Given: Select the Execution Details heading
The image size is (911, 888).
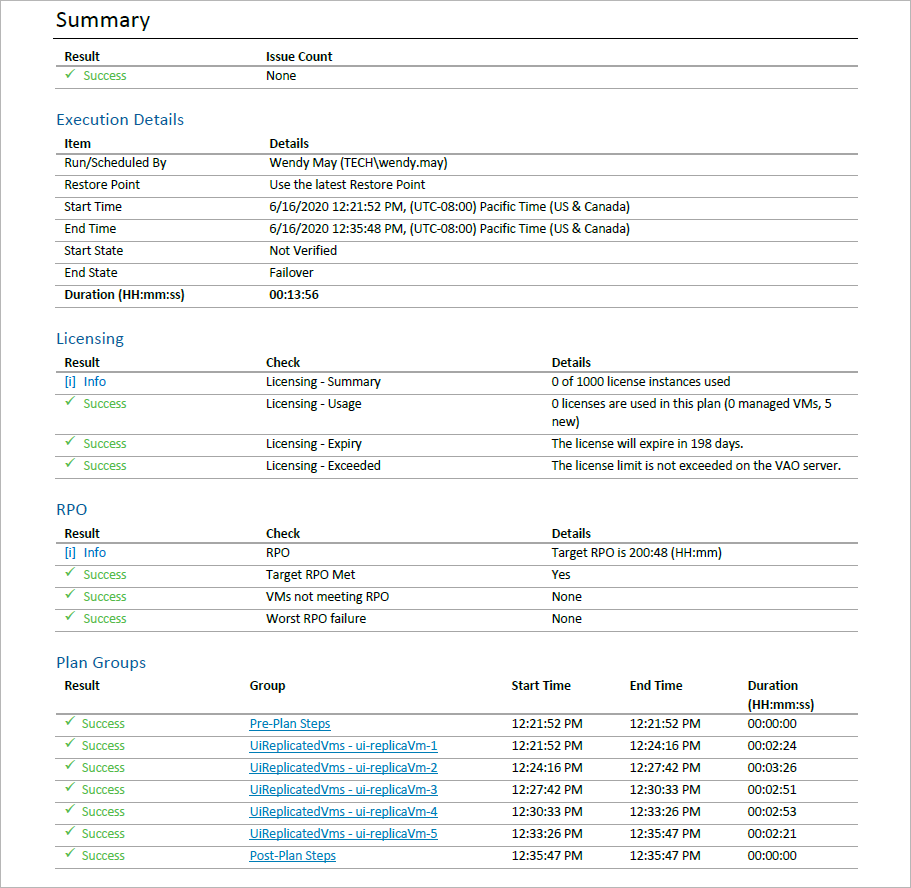Looking at the screenshot, I should point(120,120).
